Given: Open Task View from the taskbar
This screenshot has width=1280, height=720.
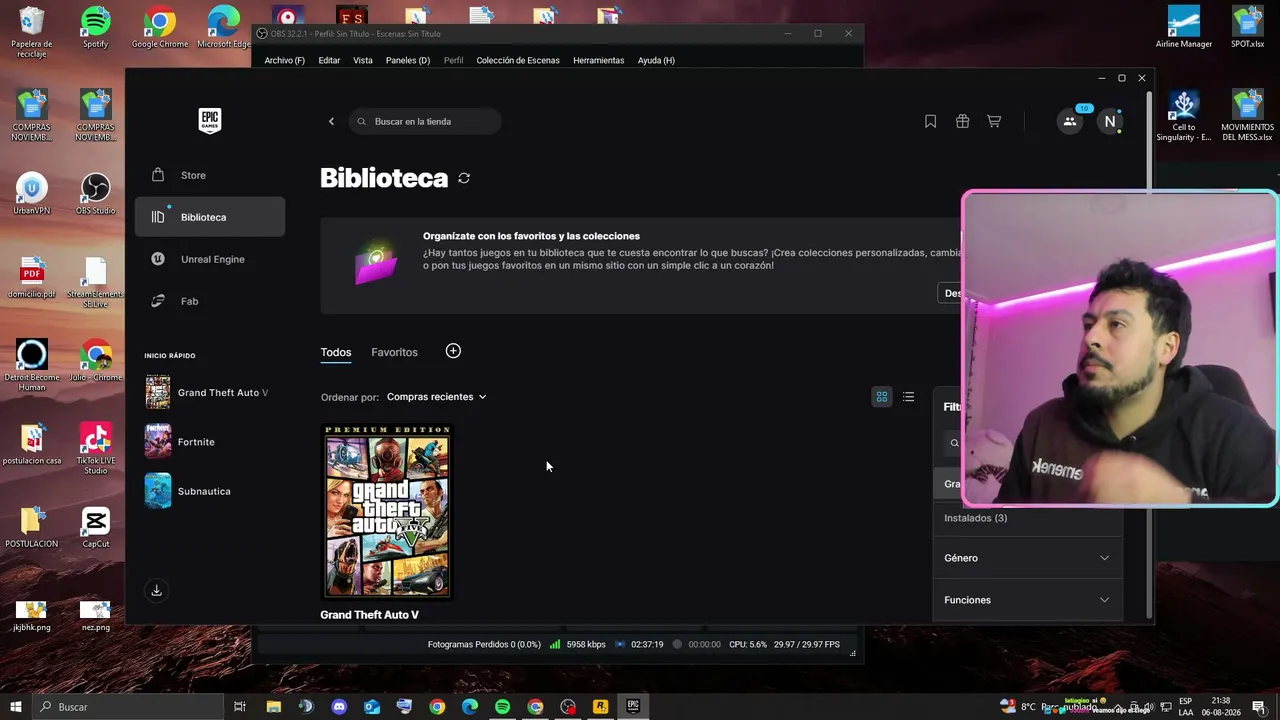Looking at the screenshot, I should (240, 707).
